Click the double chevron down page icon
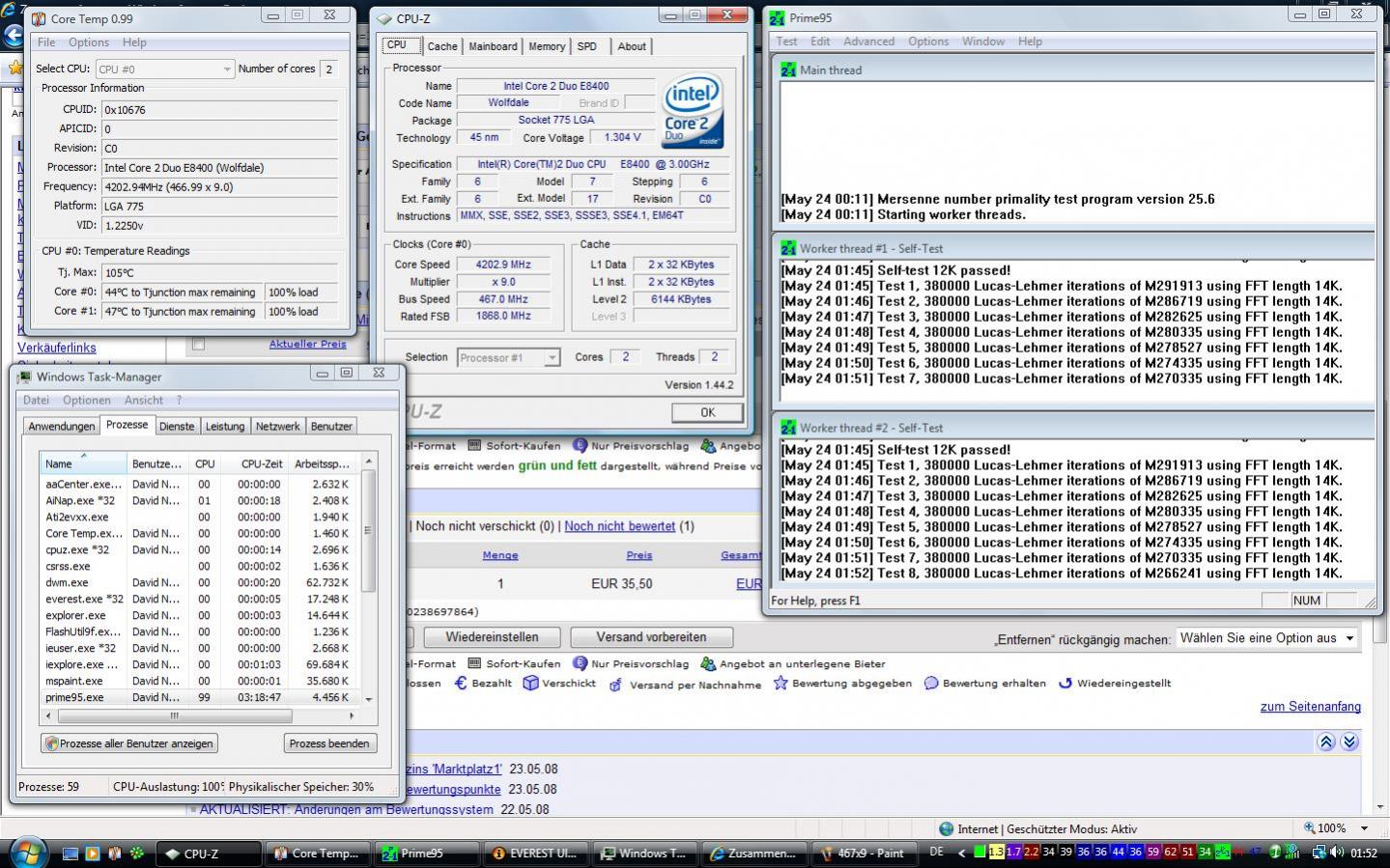Viewport: 1390px width, 868px height. coord(1349,742)
